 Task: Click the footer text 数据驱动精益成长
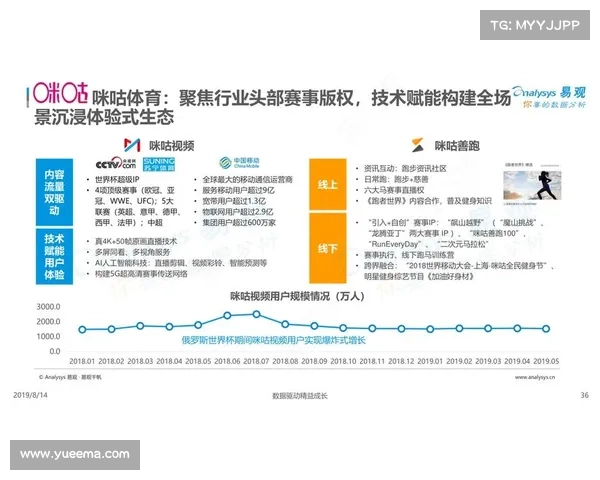(300, 396)
